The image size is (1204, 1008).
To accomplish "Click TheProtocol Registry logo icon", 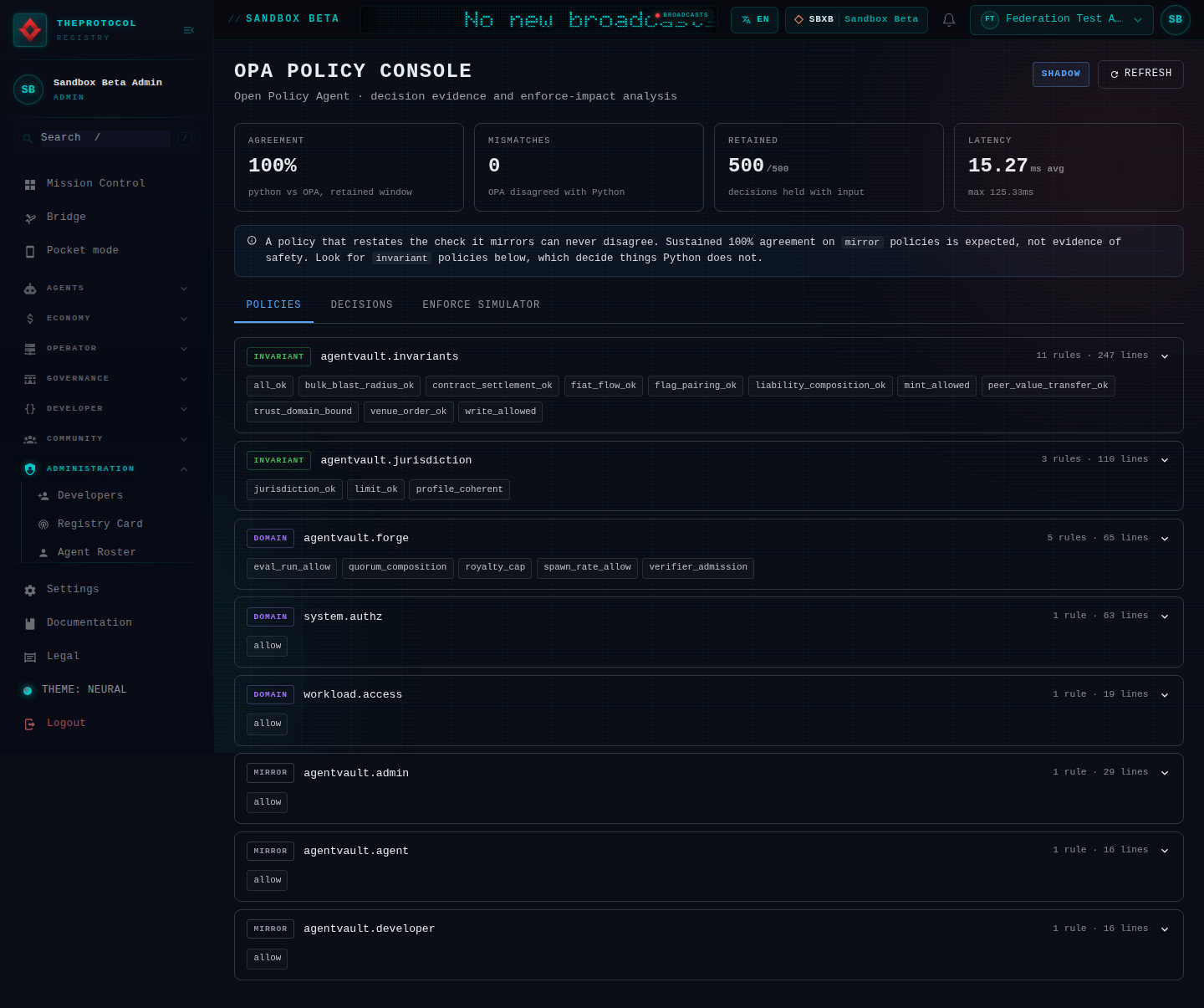I will [30, 30].
